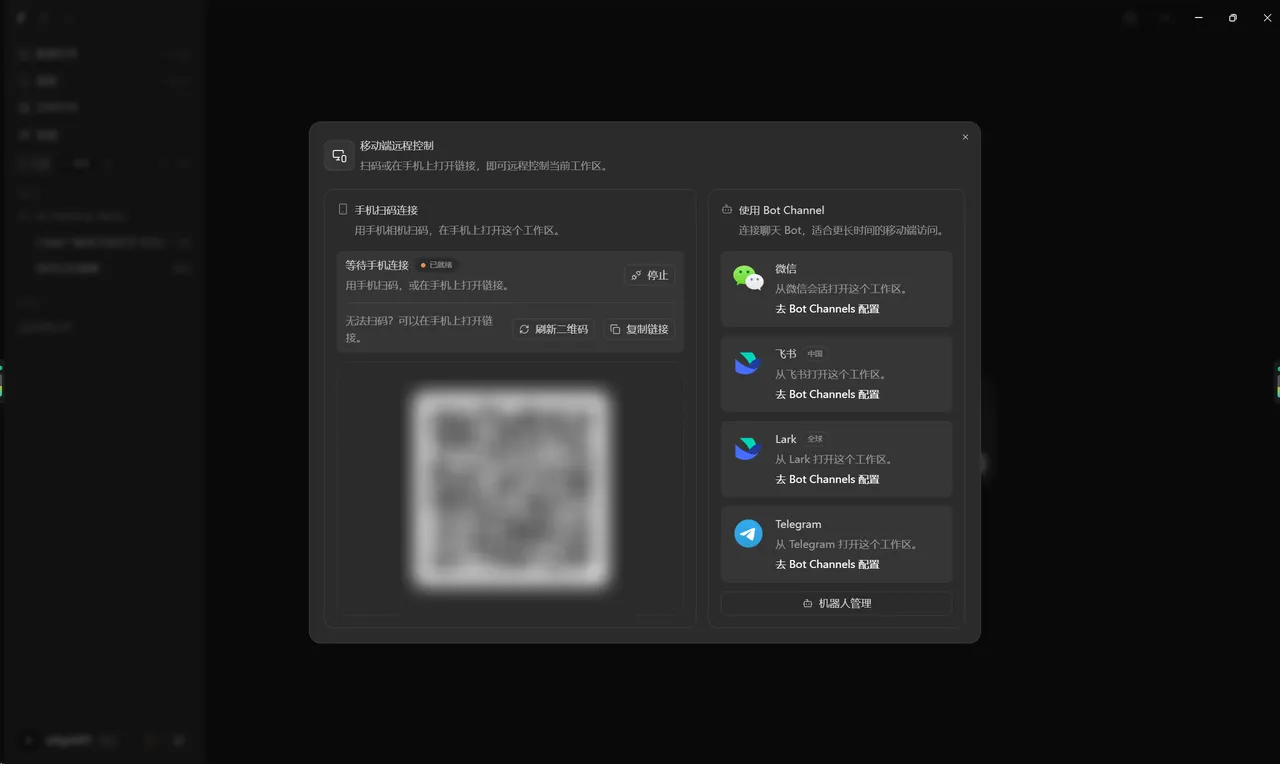Click the bot icon beside 使用 Bot Channel

point(727,210)
